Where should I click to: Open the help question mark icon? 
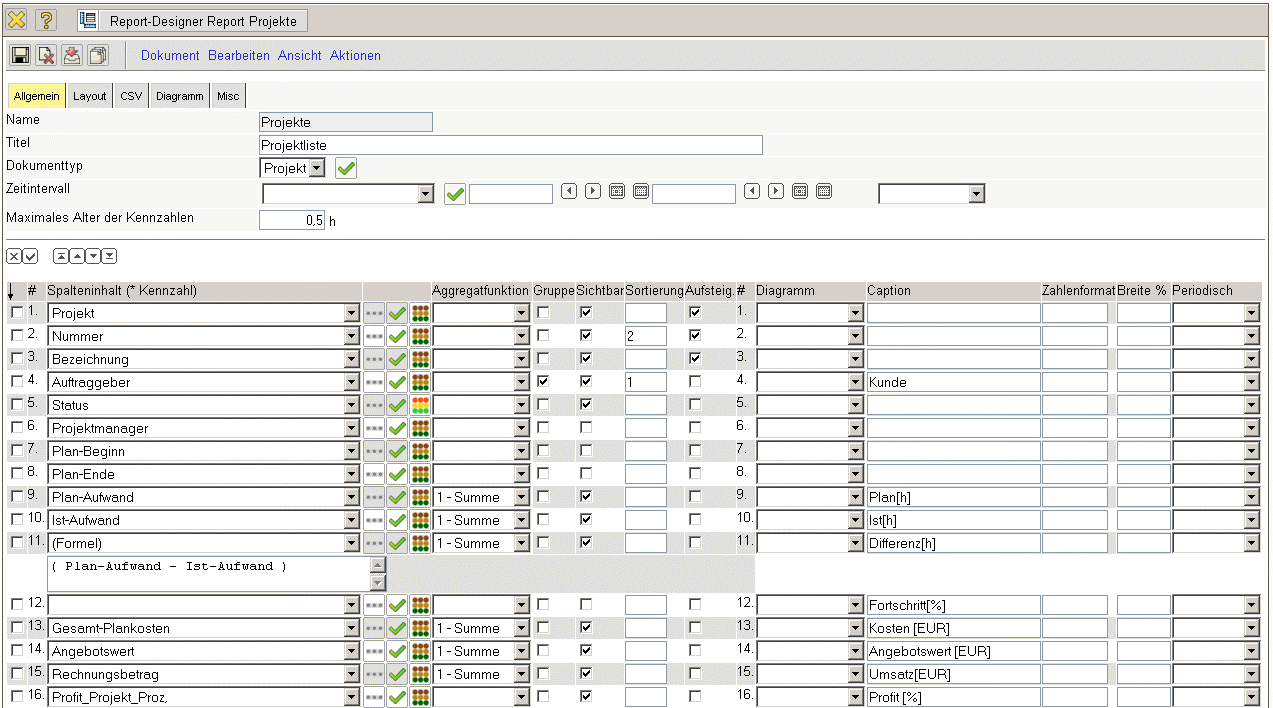[46, 20]
